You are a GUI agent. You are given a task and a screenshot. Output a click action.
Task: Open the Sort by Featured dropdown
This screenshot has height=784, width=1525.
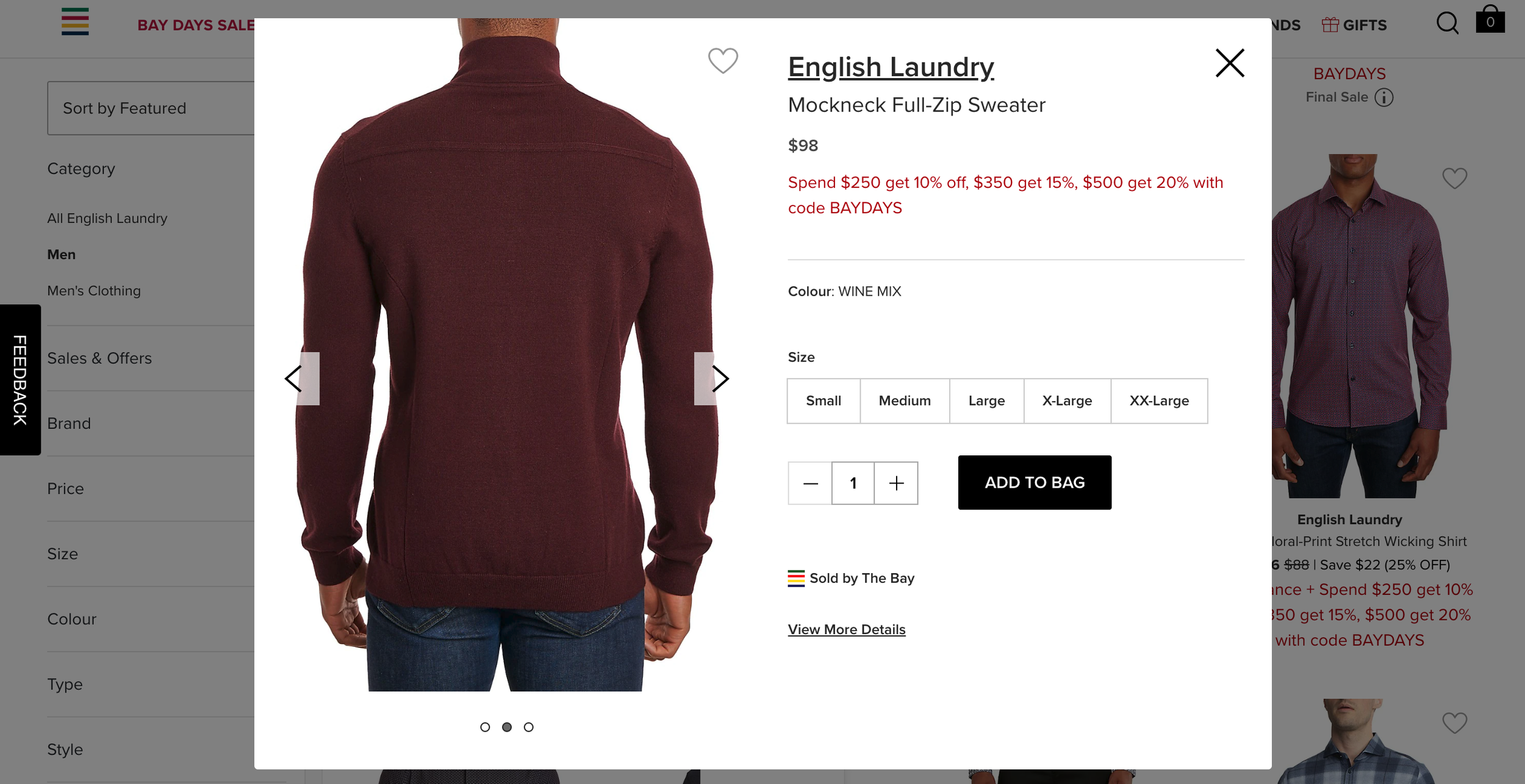pyautogui.click(x=151, y=108)
